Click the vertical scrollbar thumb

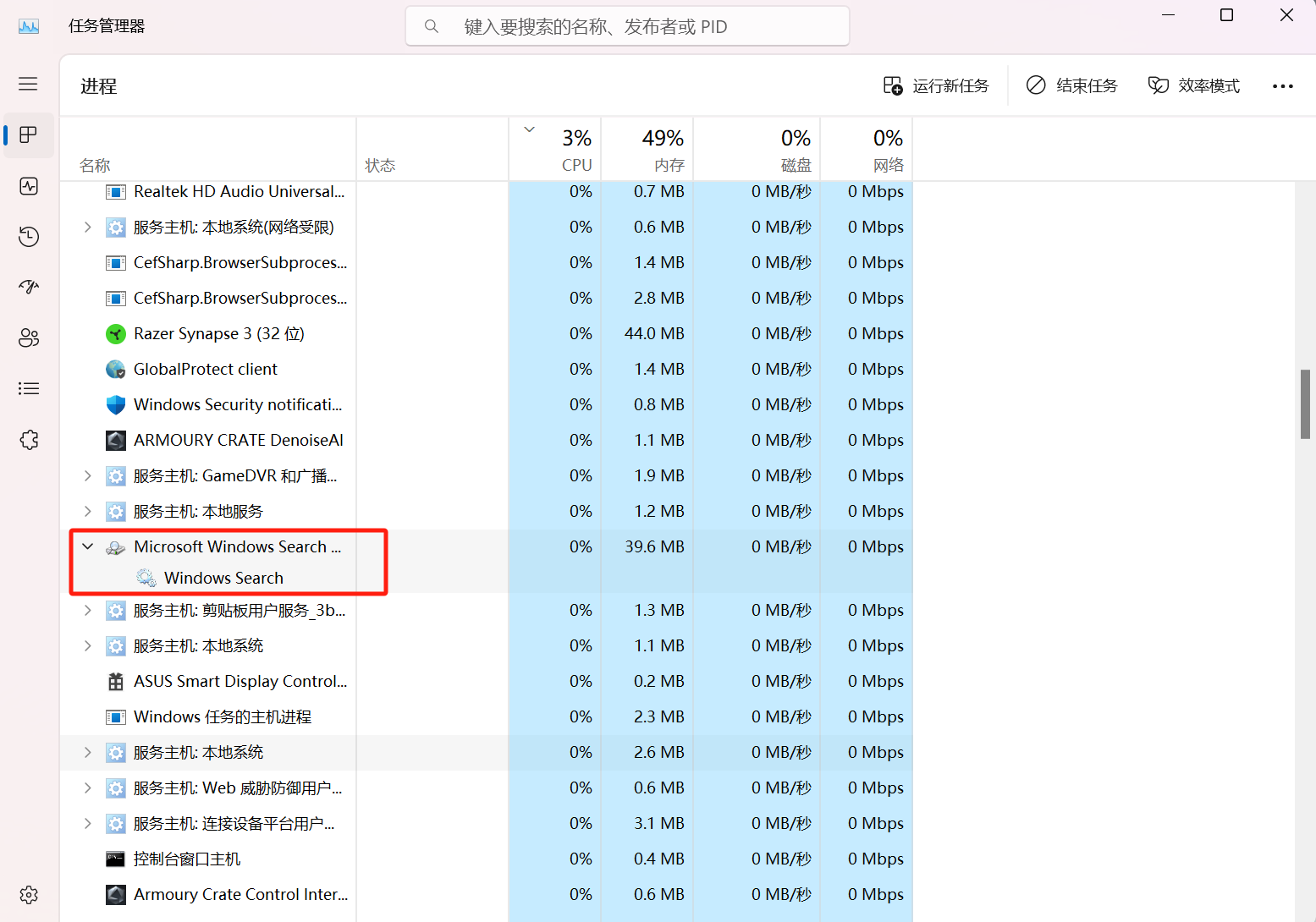coord(1305,404)
